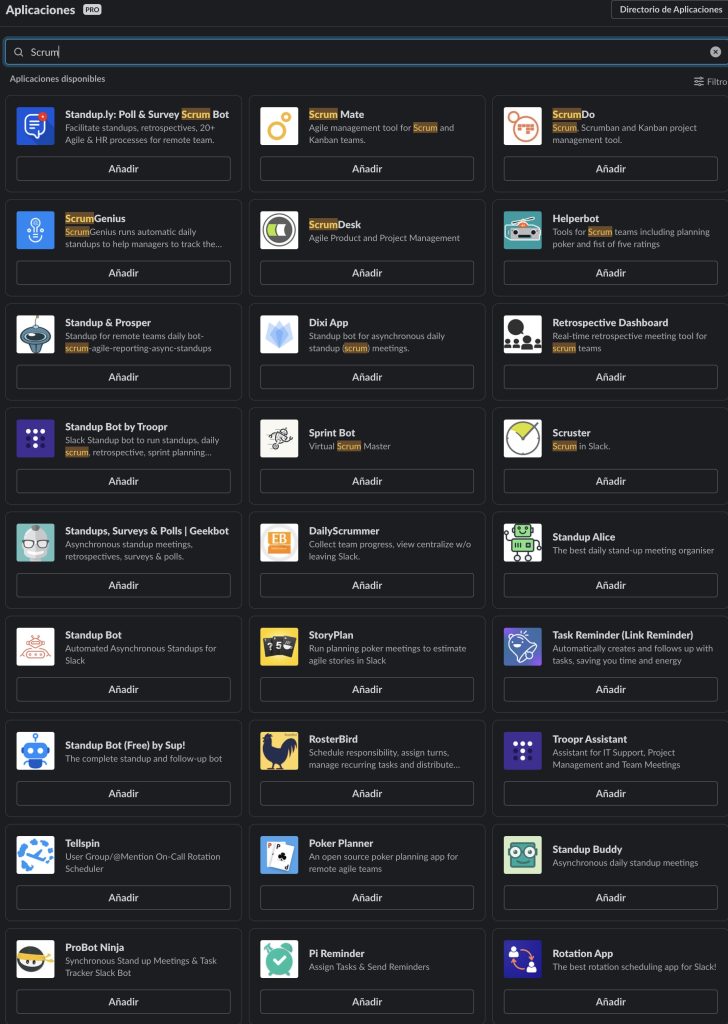Viewport: 728px width, 1024px height.
Task: Add the DailyScrummer app
Action: pyautogui.click(x=367, y=585)
